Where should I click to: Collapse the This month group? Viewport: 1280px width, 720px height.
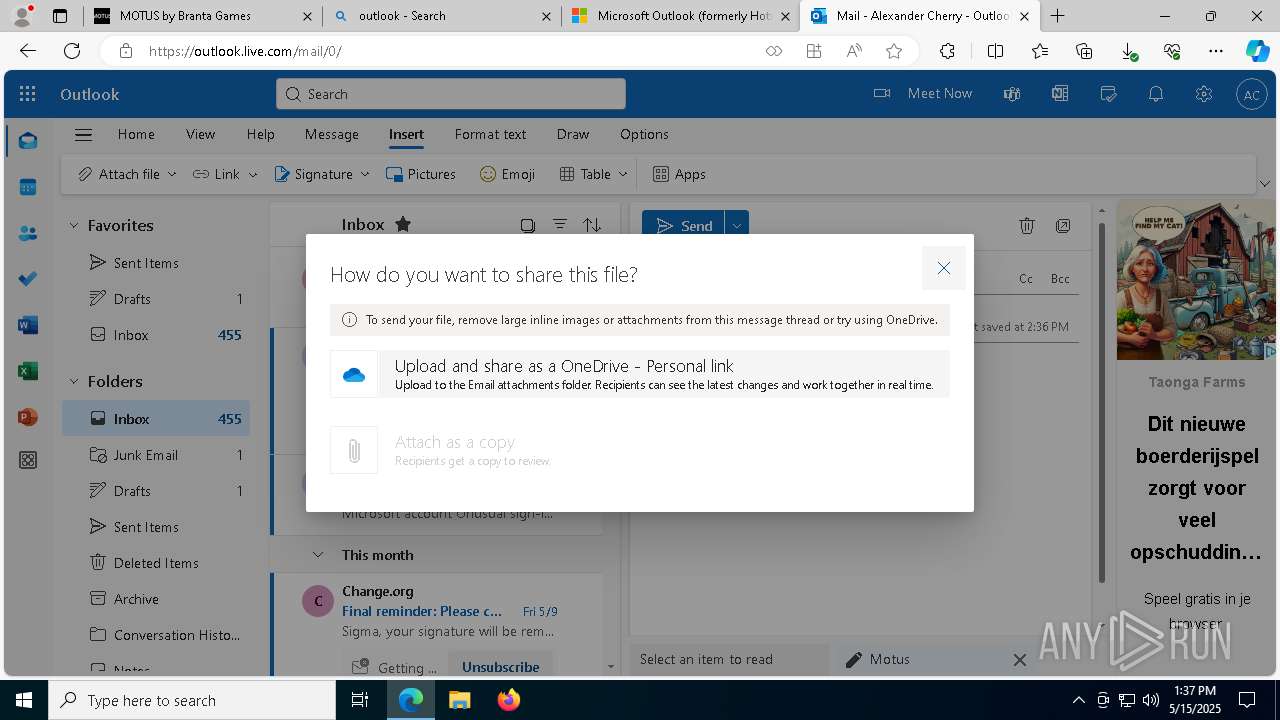pos(318,555)
